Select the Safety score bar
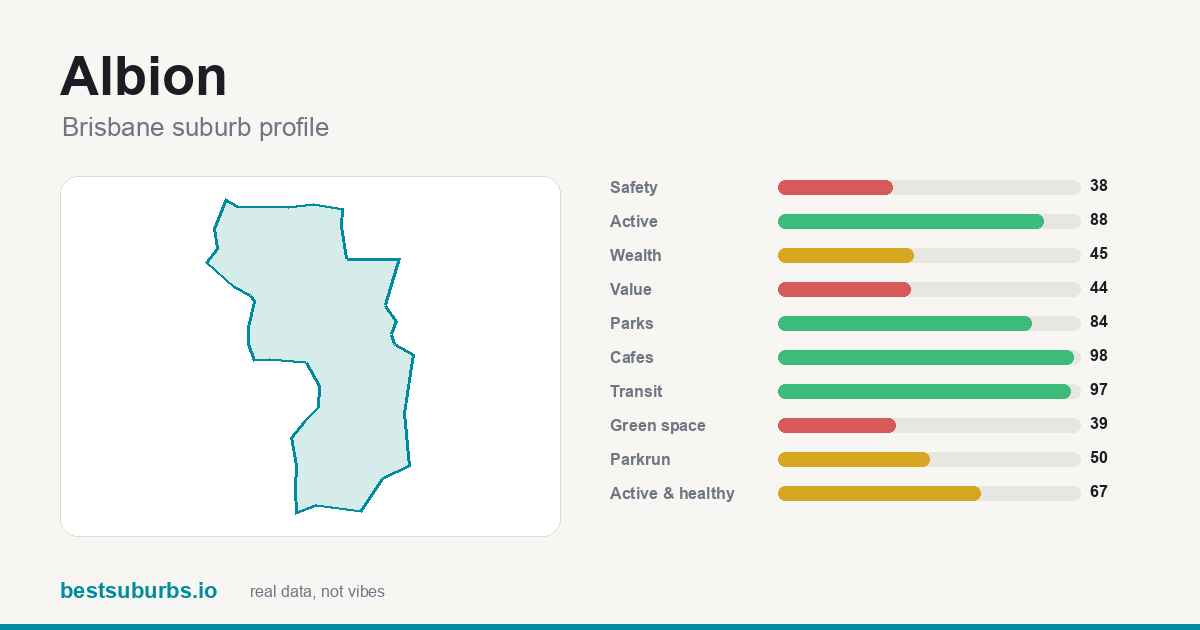This screenshot has width=1200, height=630. point(929,187)
